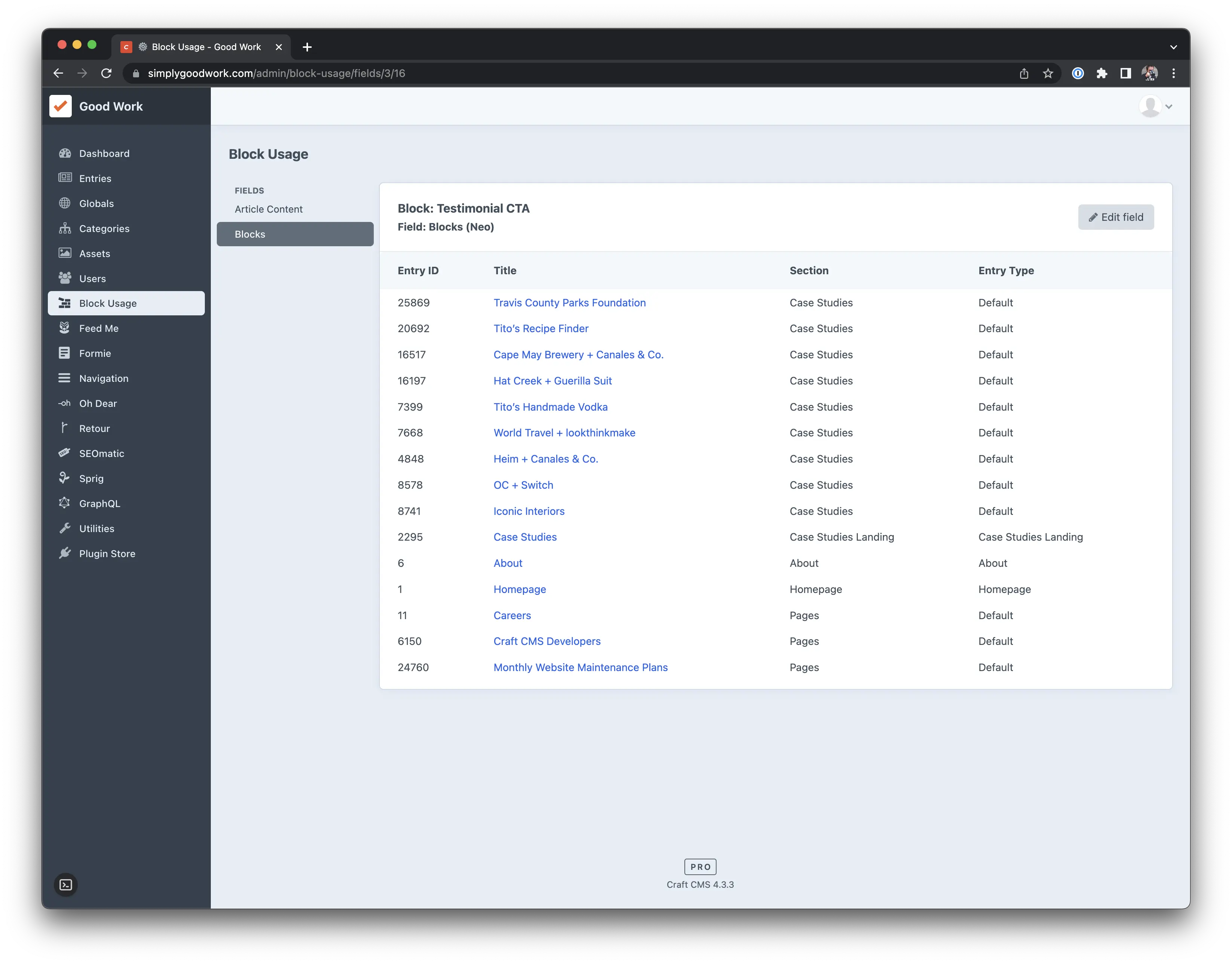Image resolution: width=1232 pixels, height=964 pixels.
Task: Open the Travis County Parks Foundation entry
Action: coord(569,303)
